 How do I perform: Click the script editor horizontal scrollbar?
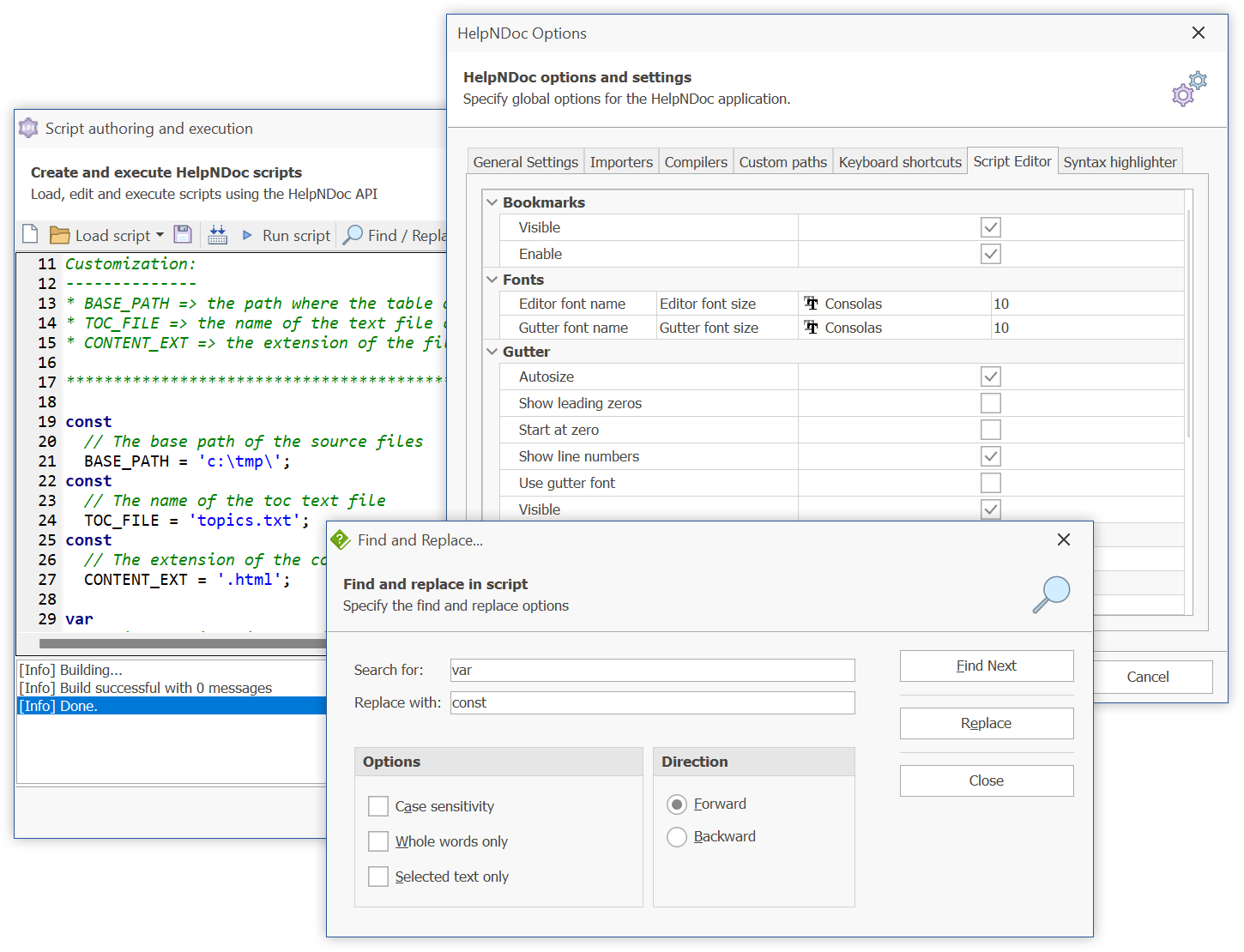coord(183,643)
